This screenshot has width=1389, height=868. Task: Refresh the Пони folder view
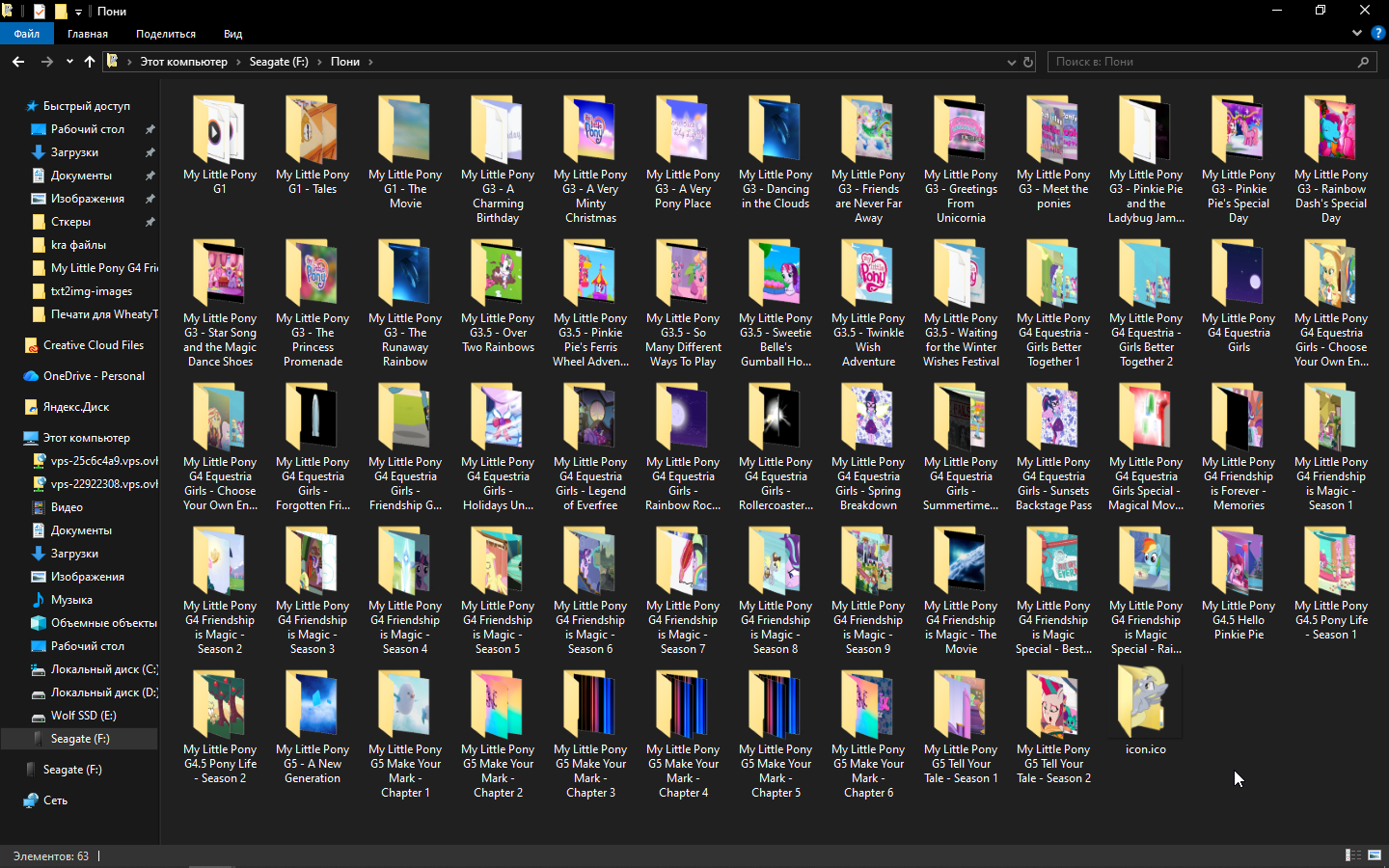(x=1028, y=62)
